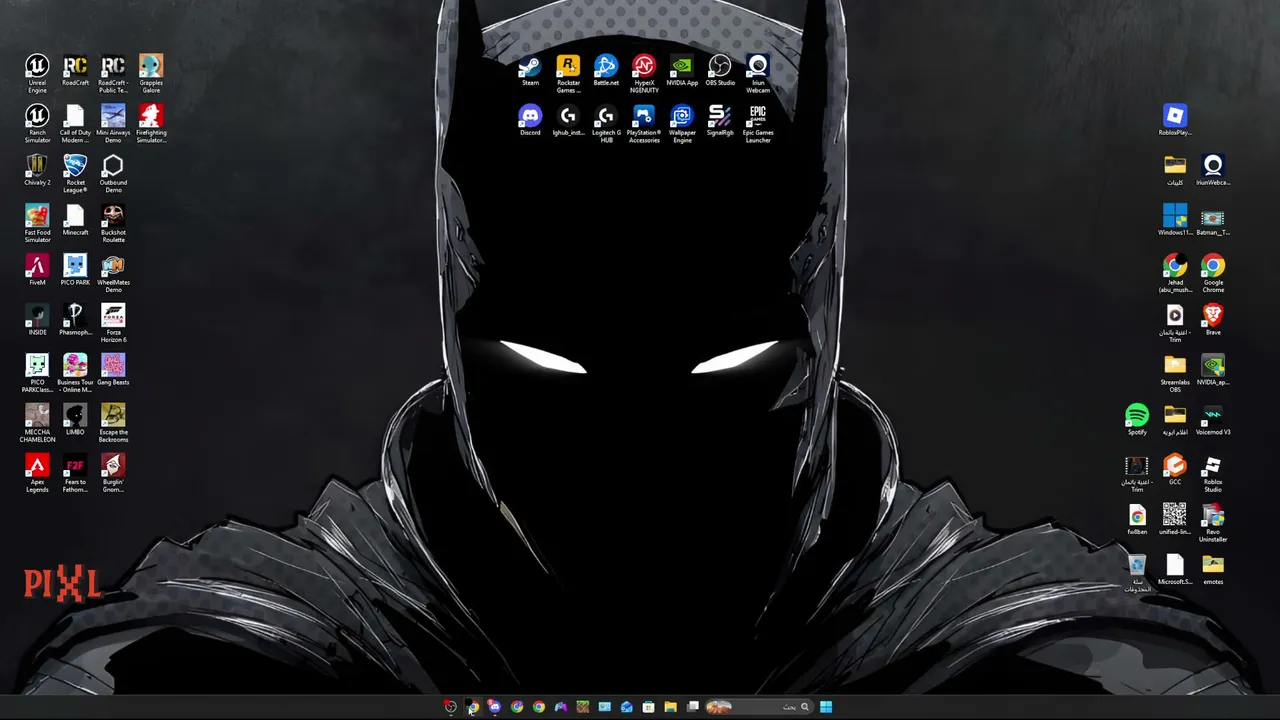Select the Streamlabs OBS folder

1175,374
